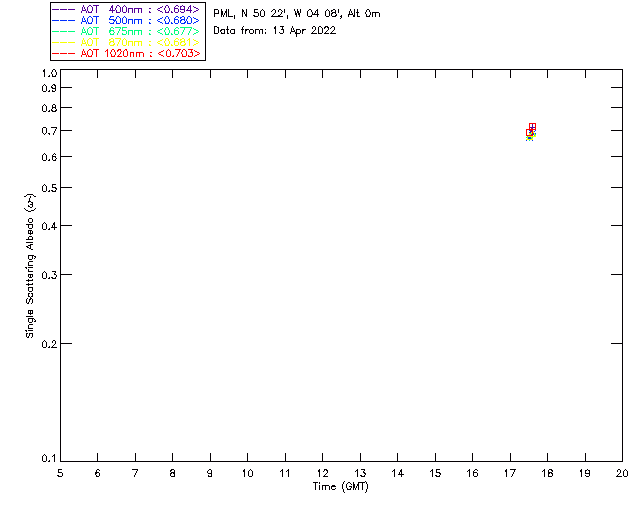Click the x-axis tick label 13
The height and width of the screenshot is (512, 640).
(x=360, y=473)
